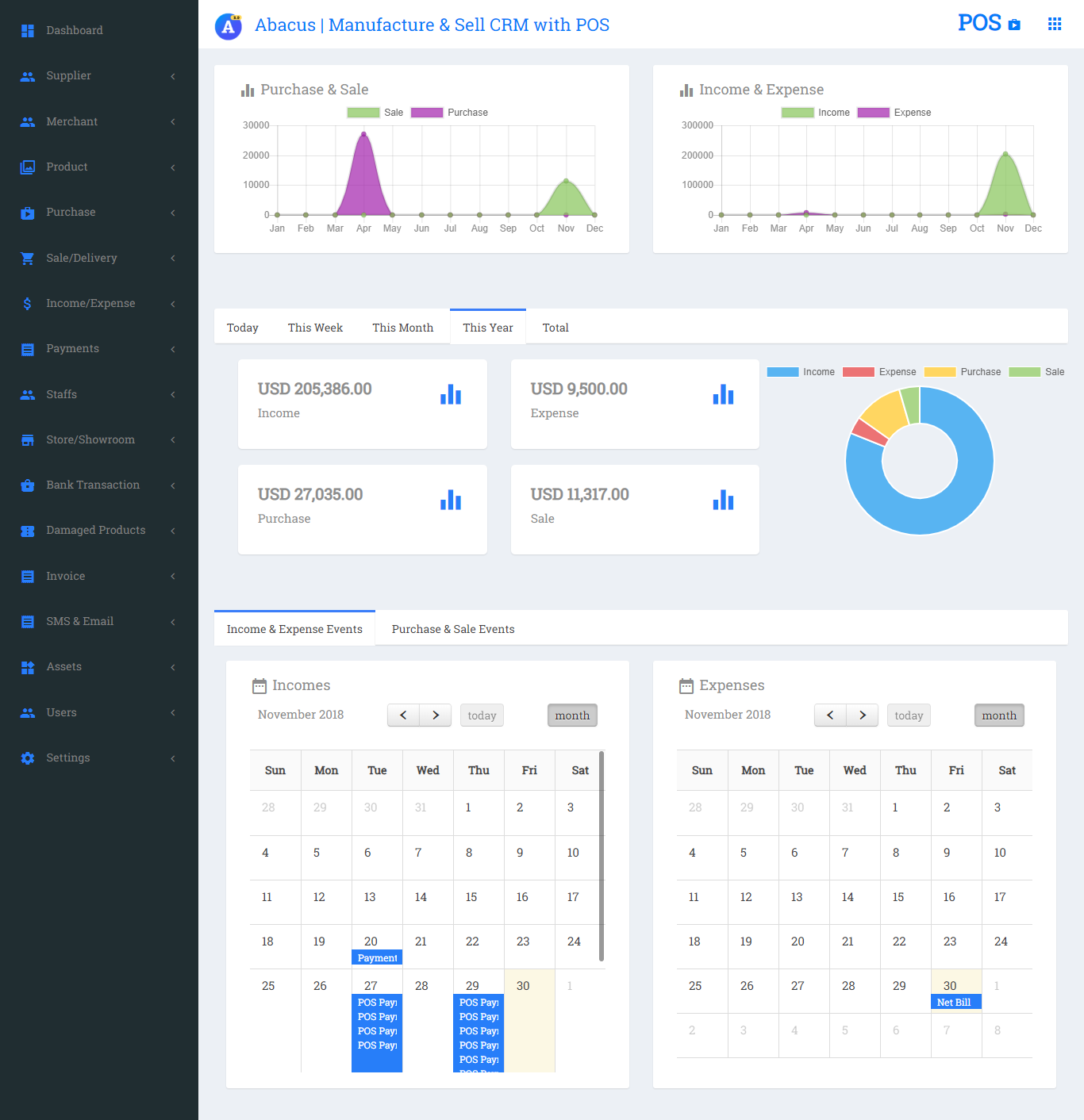Expand the Supplier sidebar menu chevron

point(173,76)
